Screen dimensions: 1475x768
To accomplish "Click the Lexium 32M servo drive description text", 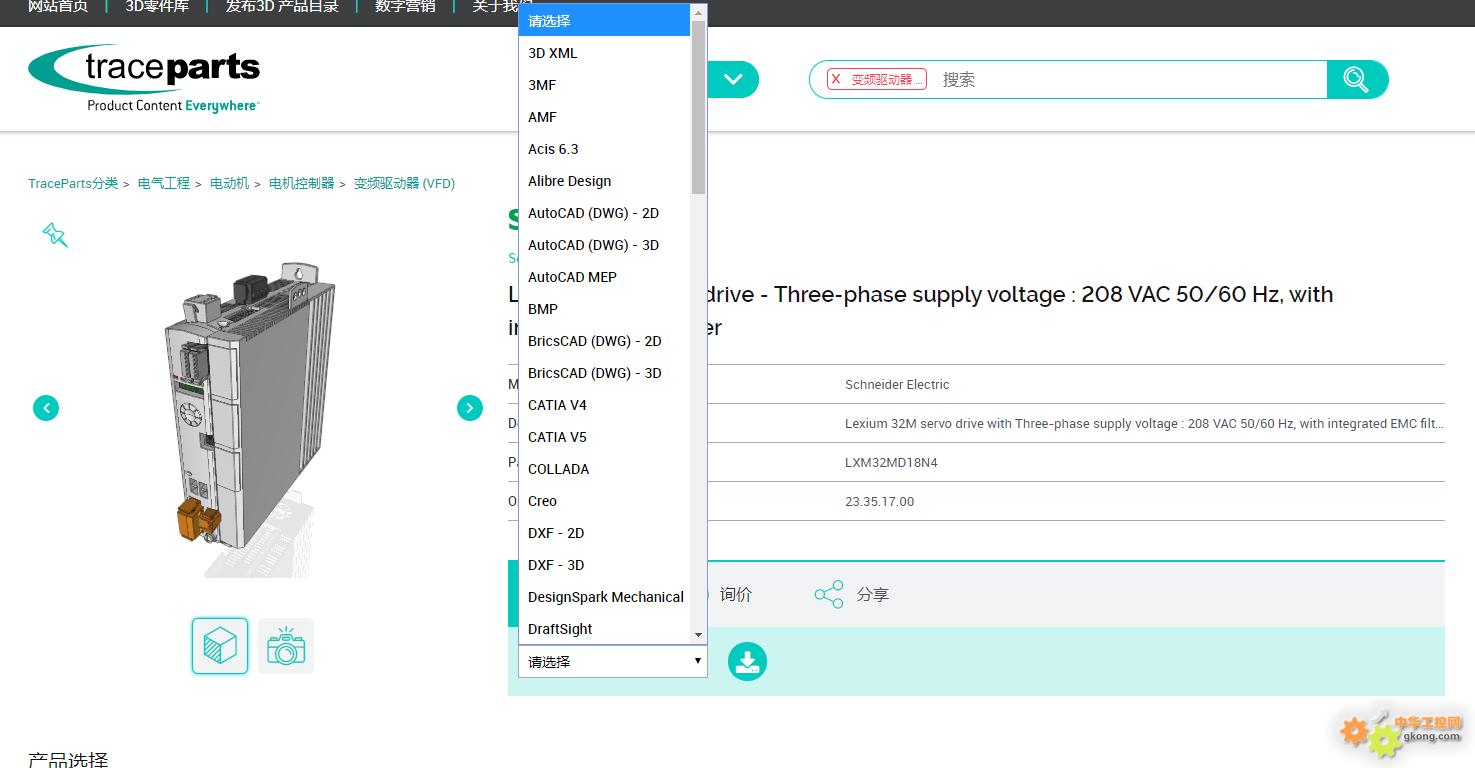I will (x=1144, y=424).
